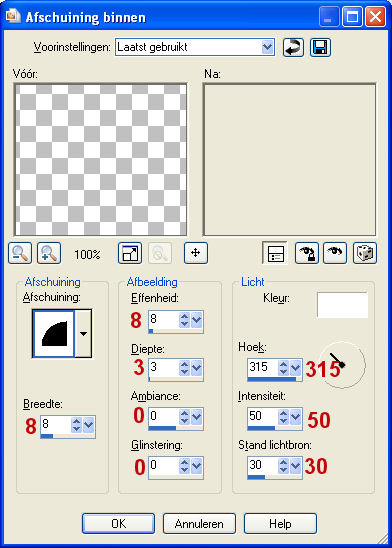
Task: Click inside the Breedte value field
Action: click(55, 424)
